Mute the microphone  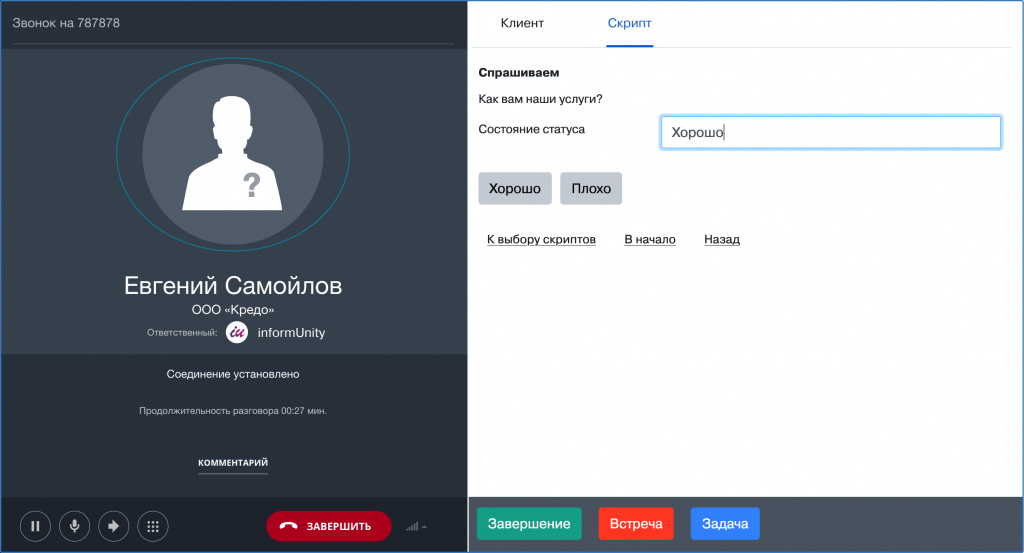(74, 526)
